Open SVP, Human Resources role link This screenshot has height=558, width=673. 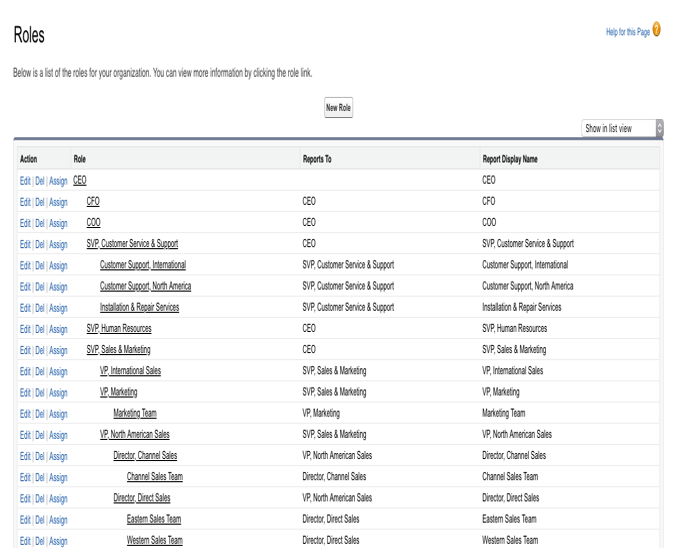click(119, 328)
